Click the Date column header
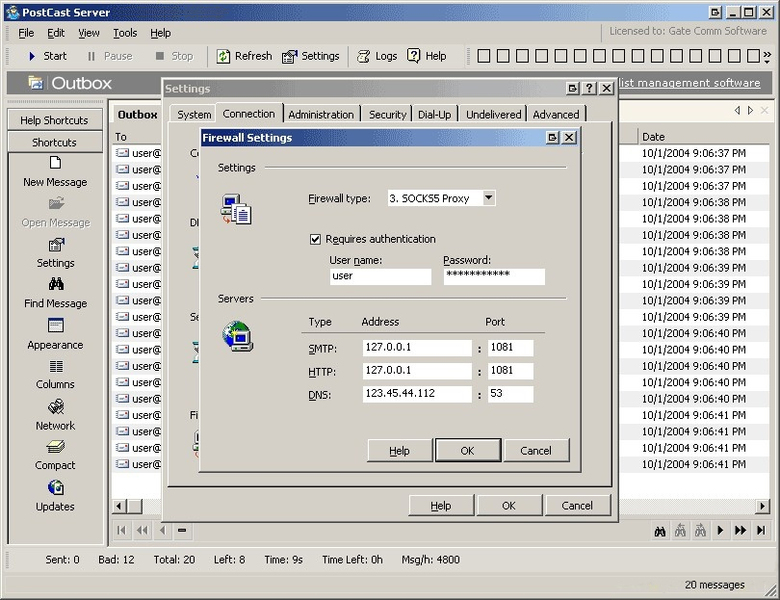Viewport: 780px width, 600px height. click(x=701, y=137)
